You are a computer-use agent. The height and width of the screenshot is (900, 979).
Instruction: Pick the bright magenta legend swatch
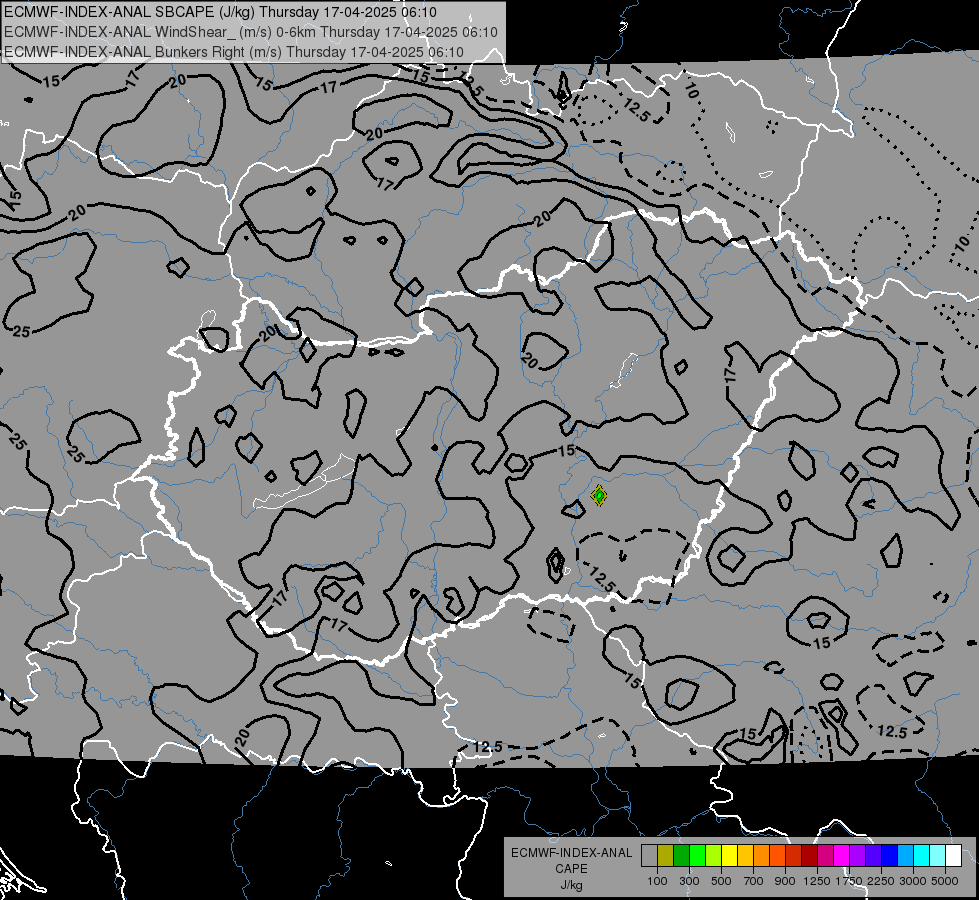[842, 856]
